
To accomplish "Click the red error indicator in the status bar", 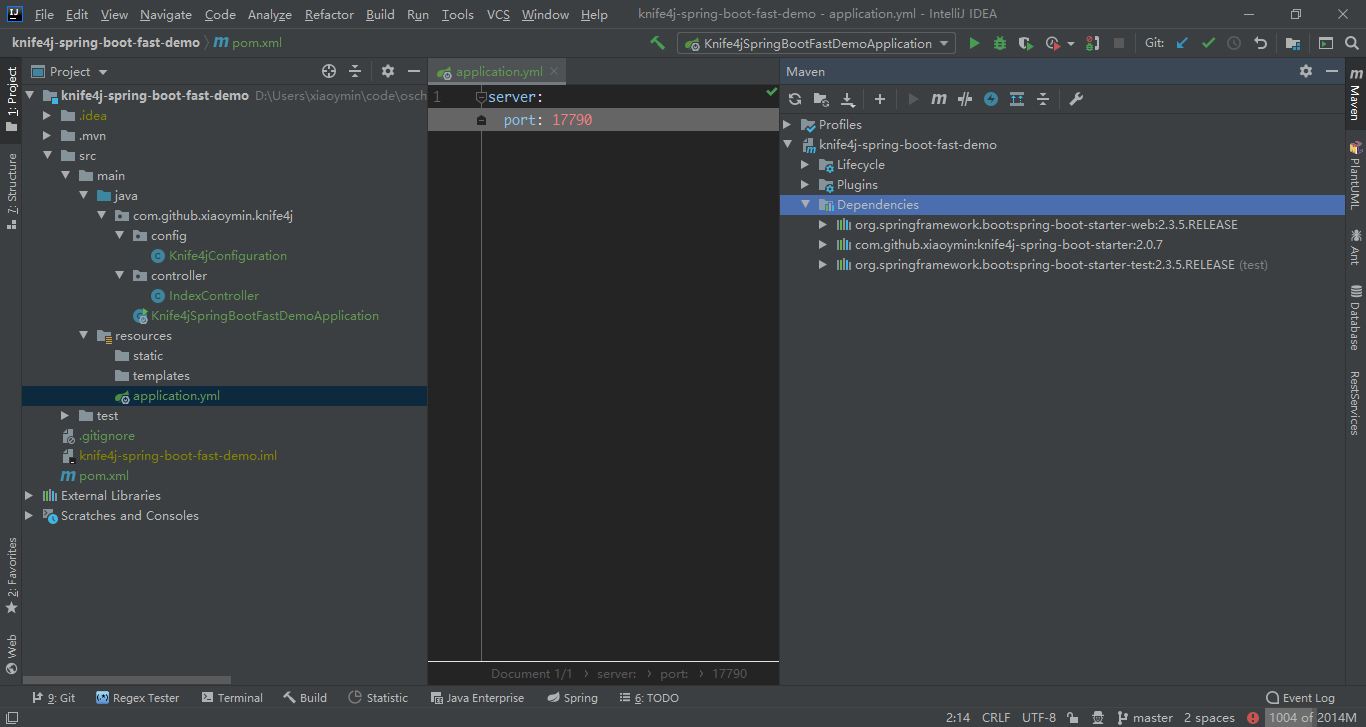I will [1253, 718].
